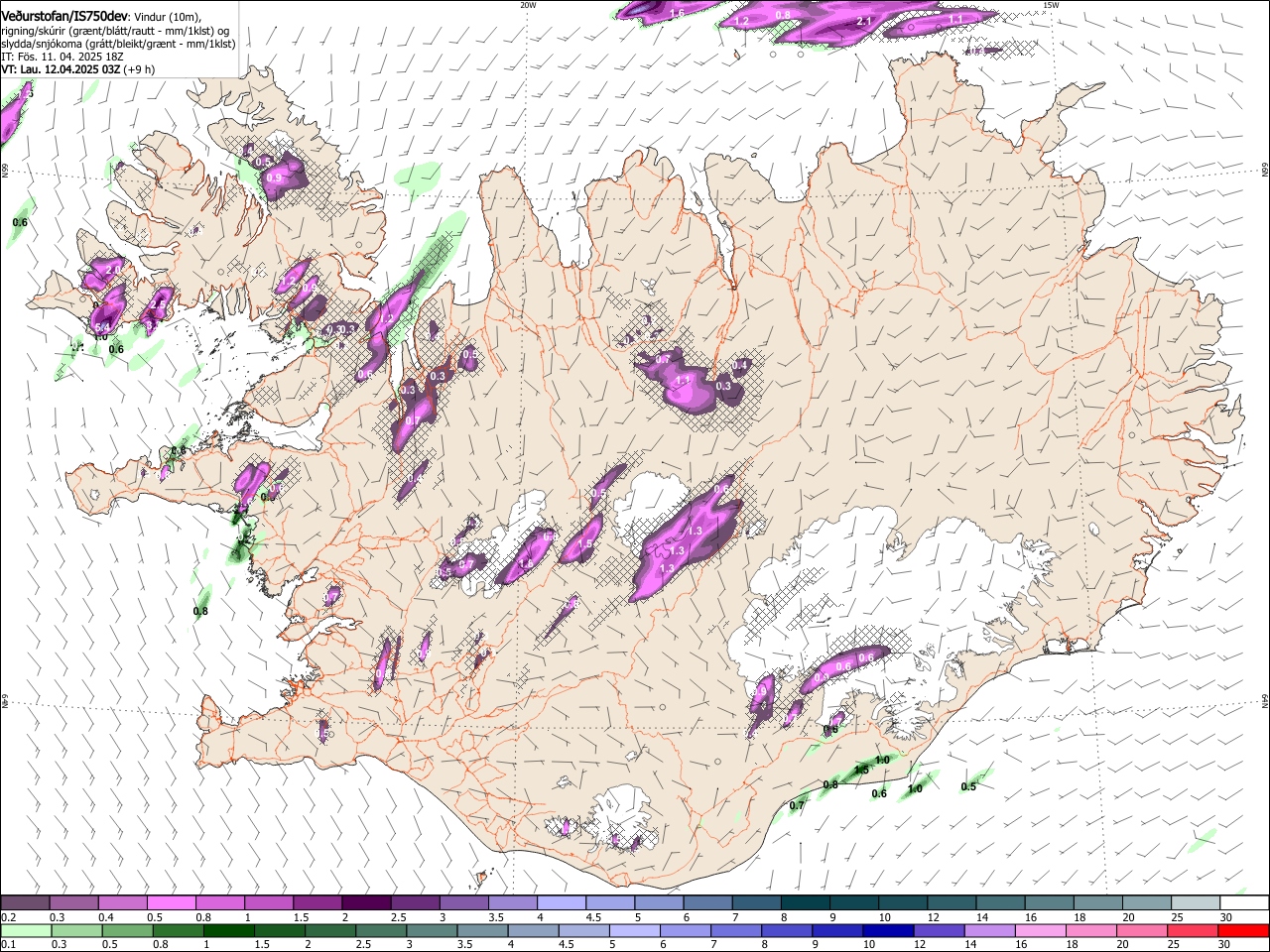Click the dark purple 2–2.5 snow legend swatch
This screenshot has width=1270, height=952.
click(x=365, y=902)
